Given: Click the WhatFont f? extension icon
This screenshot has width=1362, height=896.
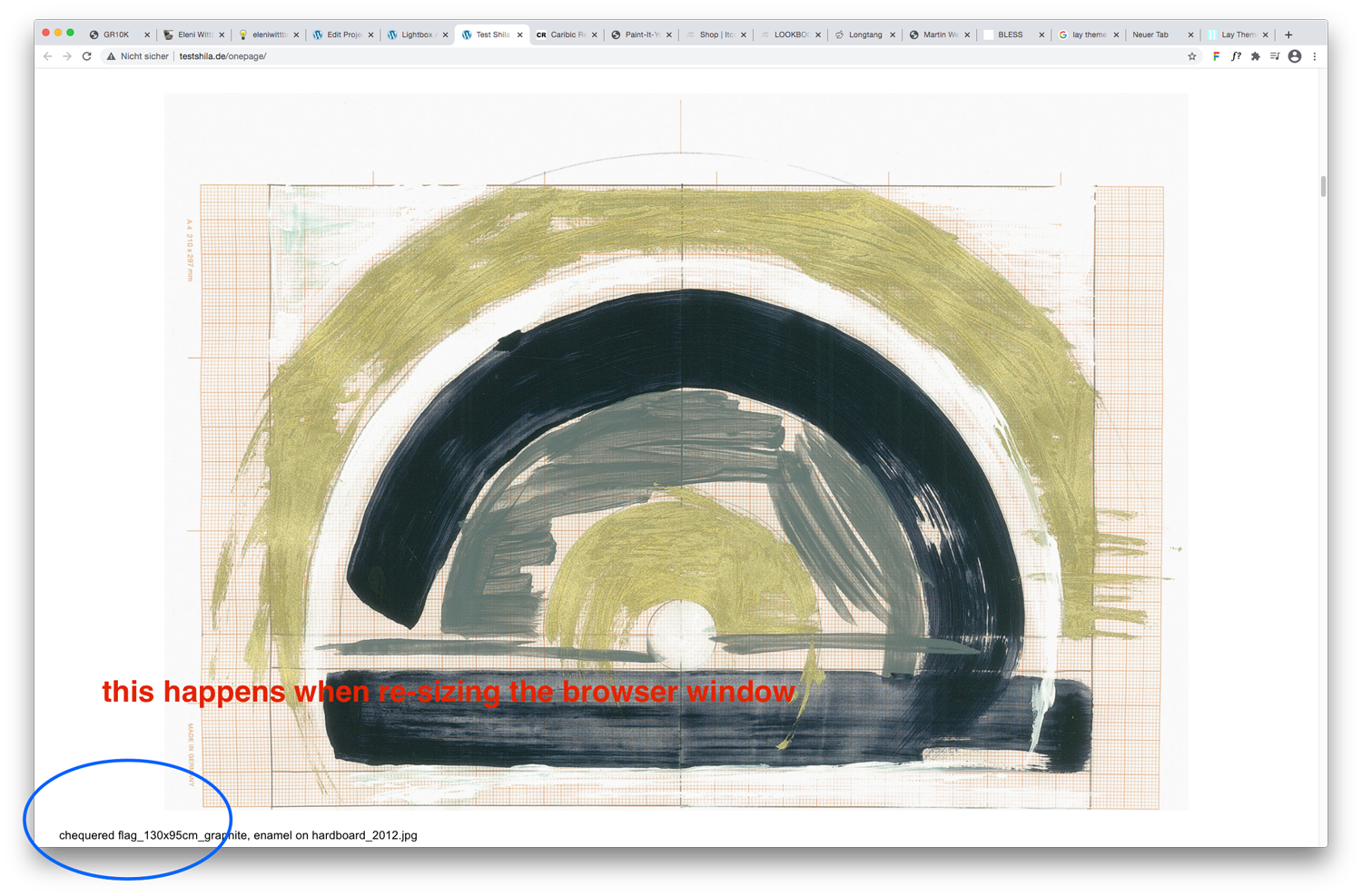Looking at the screenshot, I should point(1236,56).
